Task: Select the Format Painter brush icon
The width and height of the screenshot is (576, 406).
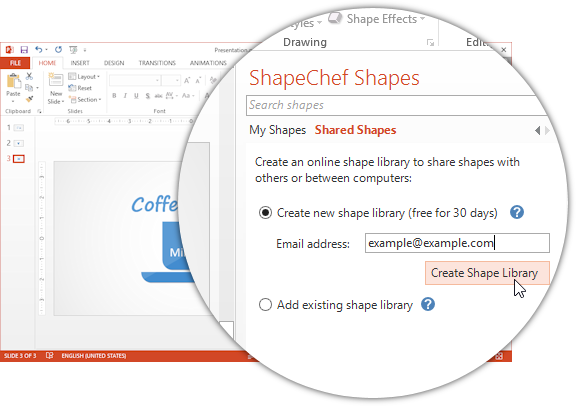Action: (29, 99)
